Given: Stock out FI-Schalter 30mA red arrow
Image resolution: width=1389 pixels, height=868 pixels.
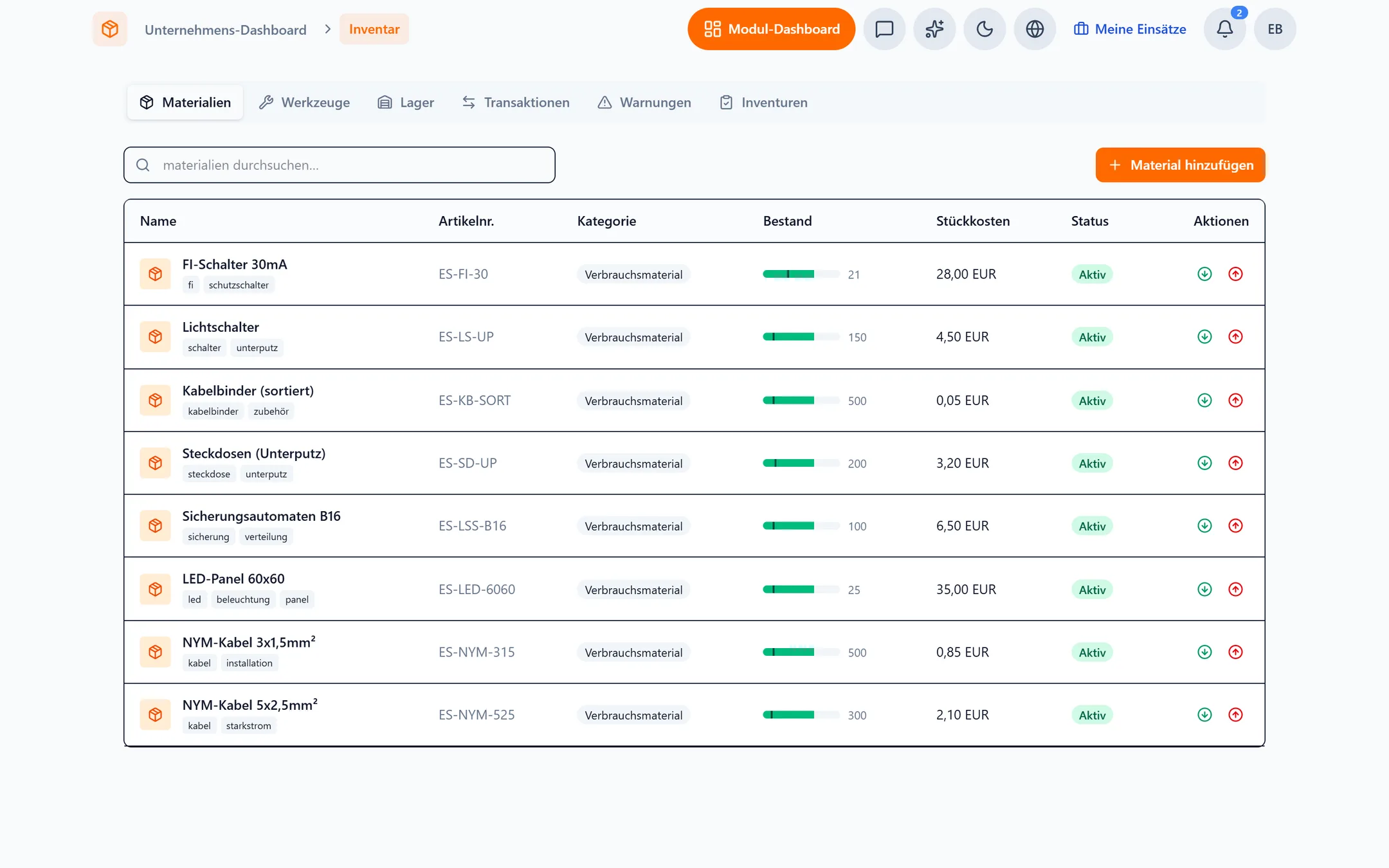Looking at the screenshot, I should point(1235,274).
